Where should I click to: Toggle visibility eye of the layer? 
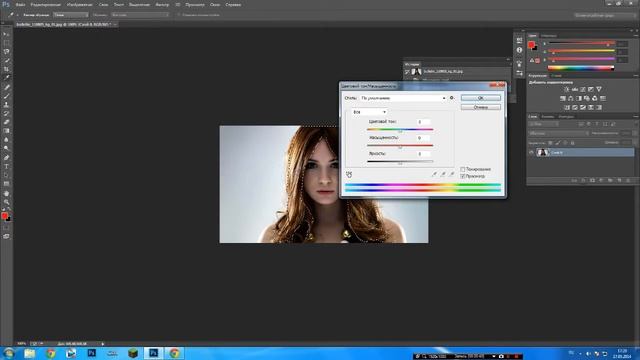[x=531, y=152]
